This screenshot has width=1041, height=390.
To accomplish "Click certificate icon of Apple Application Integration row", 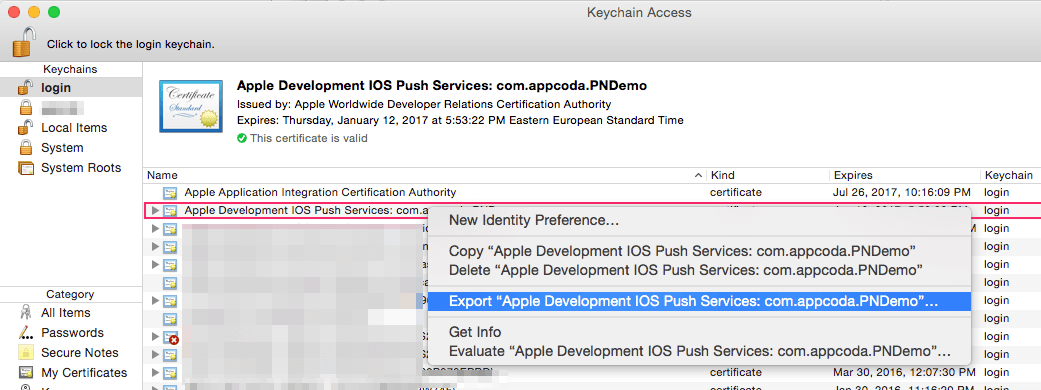I will [x=171, y=193].
